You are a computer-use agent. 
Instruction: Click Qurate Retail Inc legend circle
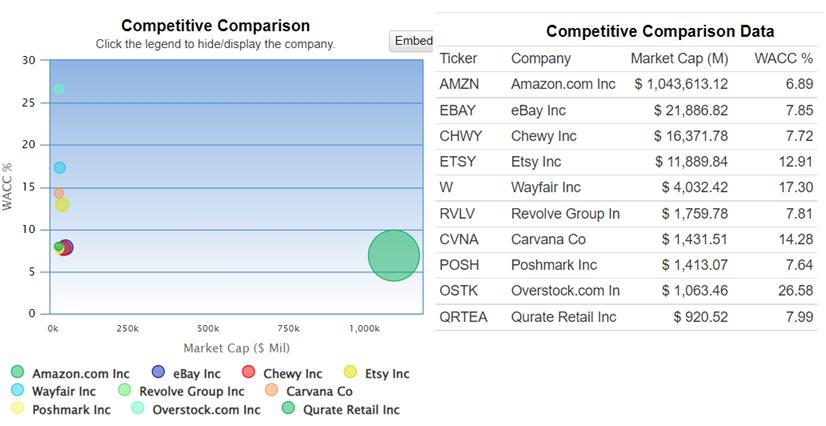pos(288,408)
